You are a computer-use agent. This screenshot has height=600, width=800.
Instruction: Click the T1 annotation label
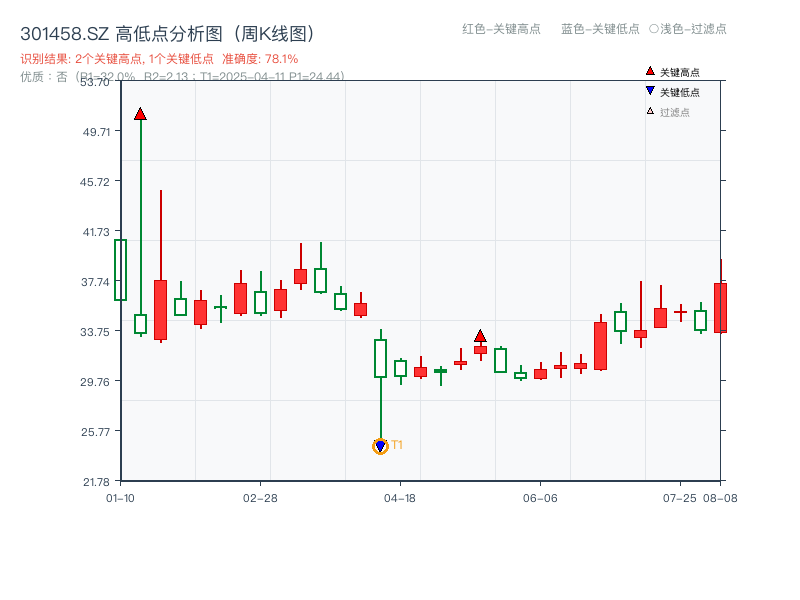point(397,443)
